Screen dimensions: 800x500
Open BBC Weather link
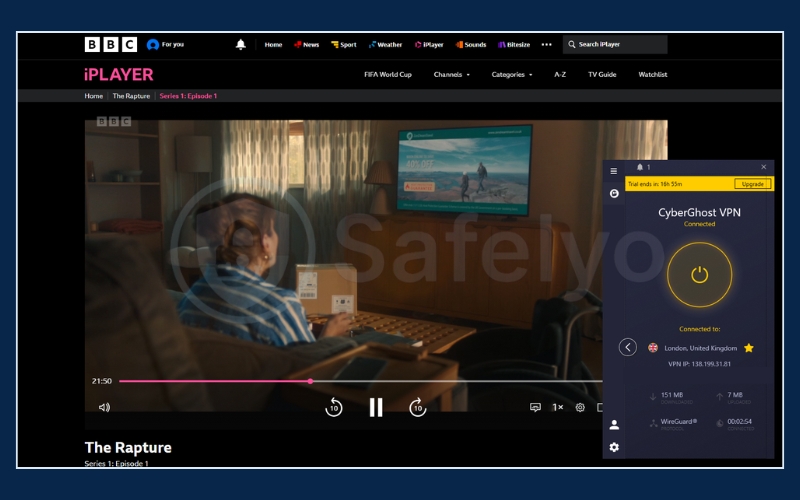pos(385,44)
